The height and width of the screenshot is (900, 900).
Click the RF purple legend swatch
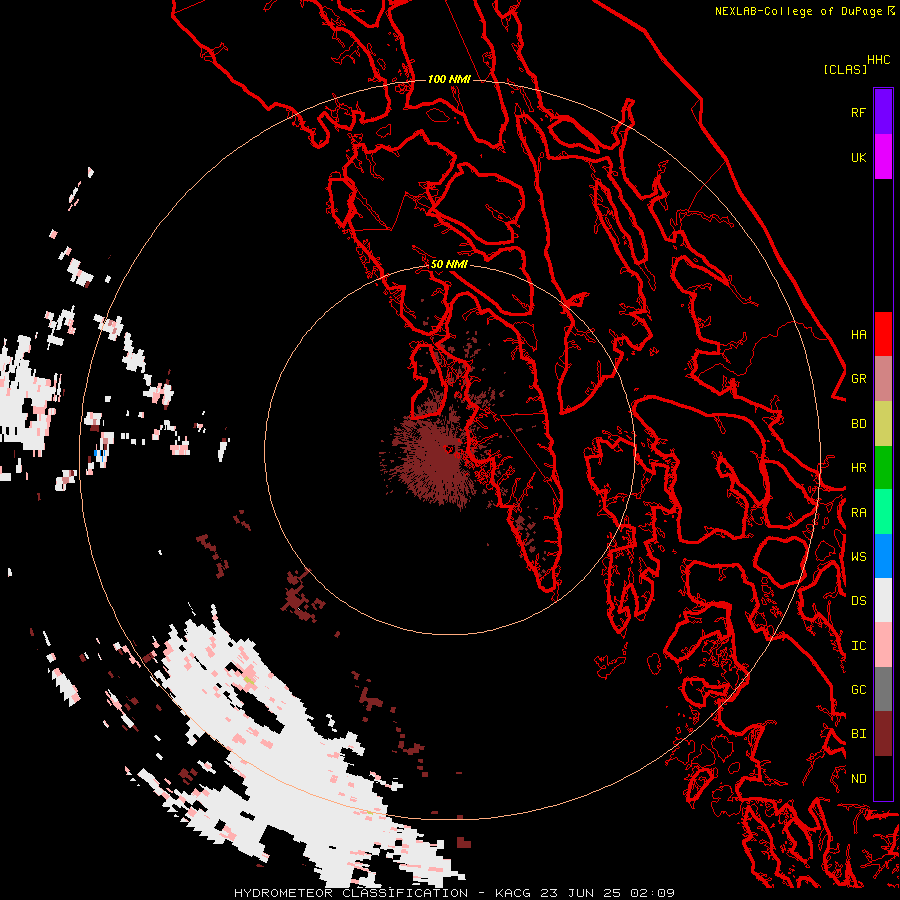883,112
